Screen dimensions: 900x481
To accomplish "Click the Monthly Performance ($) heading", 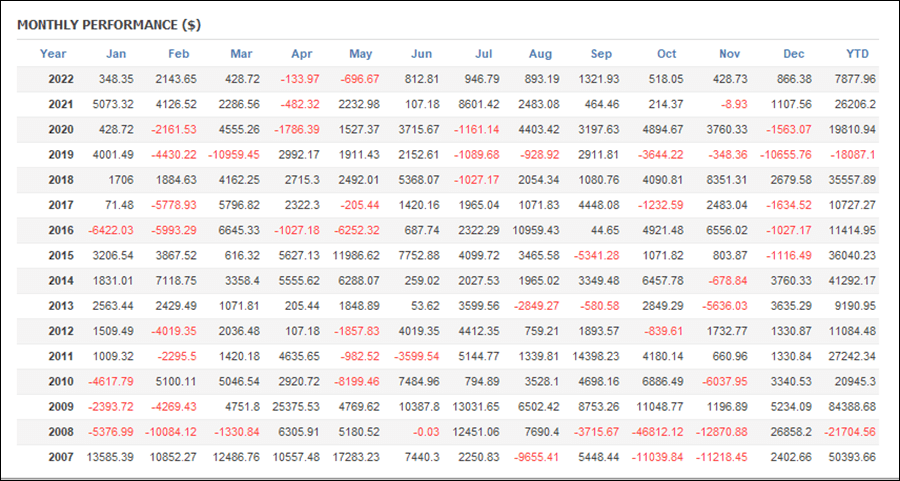I will 109,25.
